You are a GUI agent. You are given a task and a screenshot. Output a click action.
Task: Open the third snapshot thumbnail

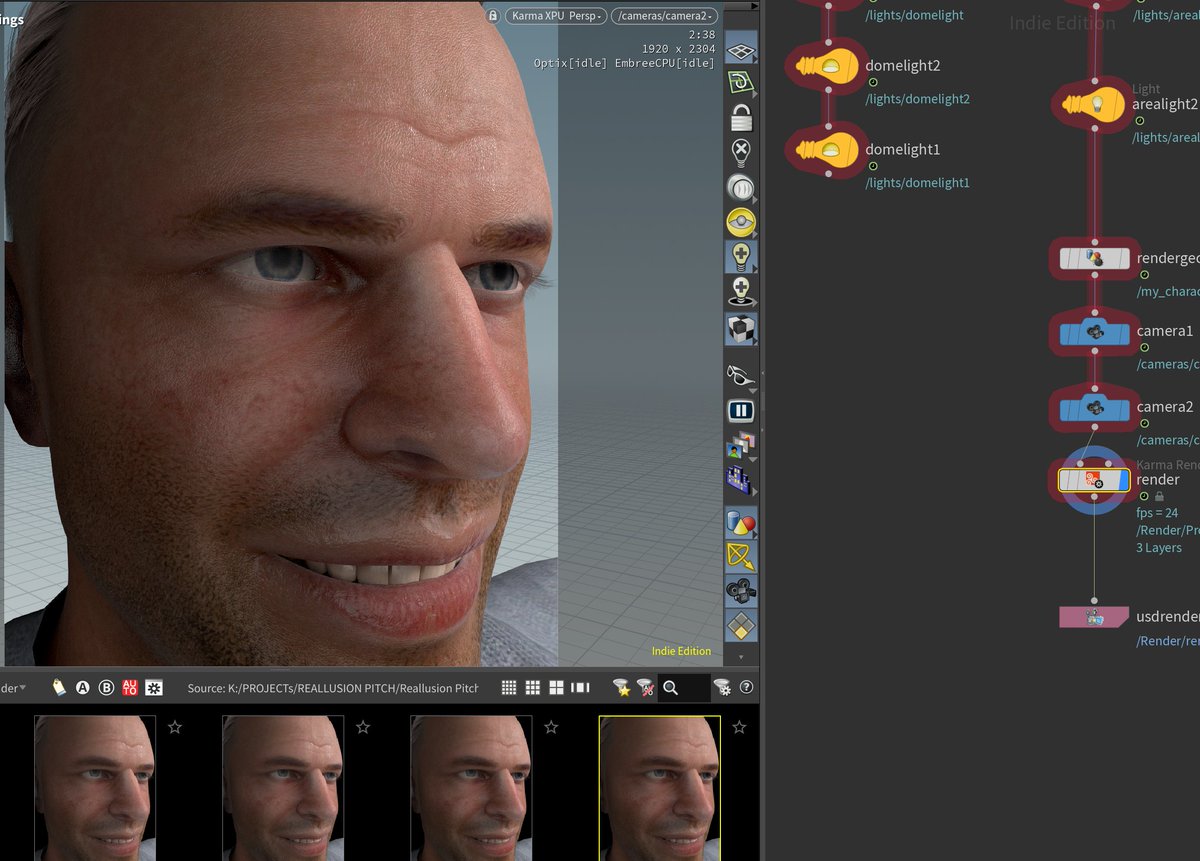[471, 788]
